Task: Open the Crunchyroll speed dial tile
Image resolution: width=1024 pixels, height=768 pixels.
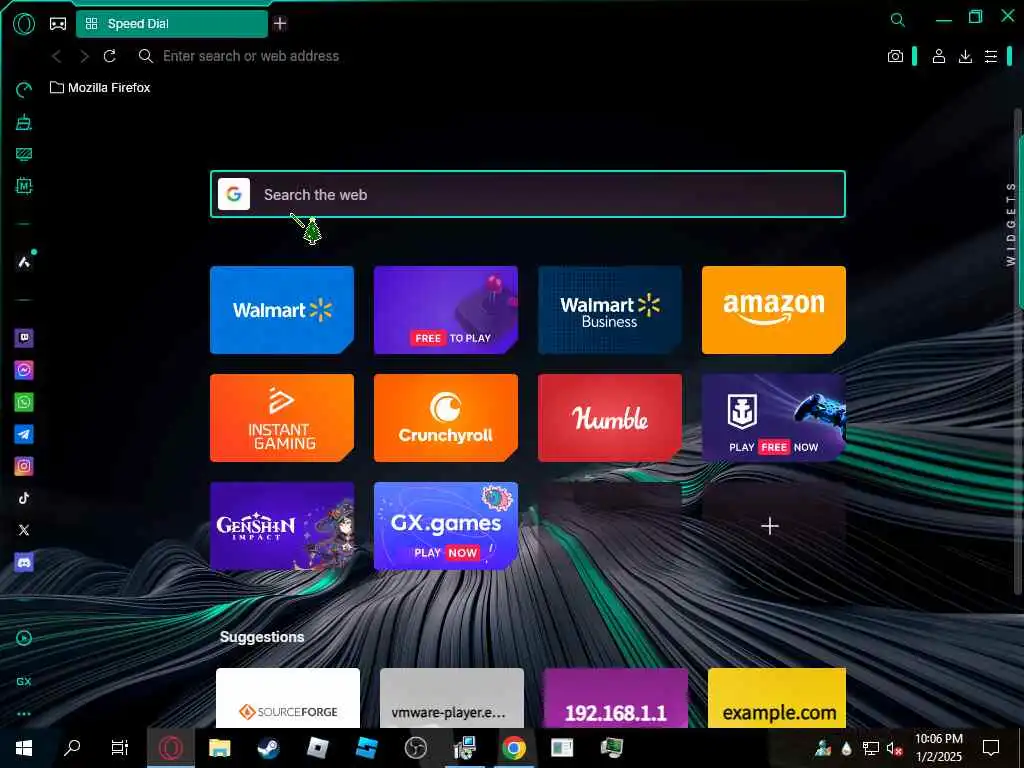Action: 446,418
